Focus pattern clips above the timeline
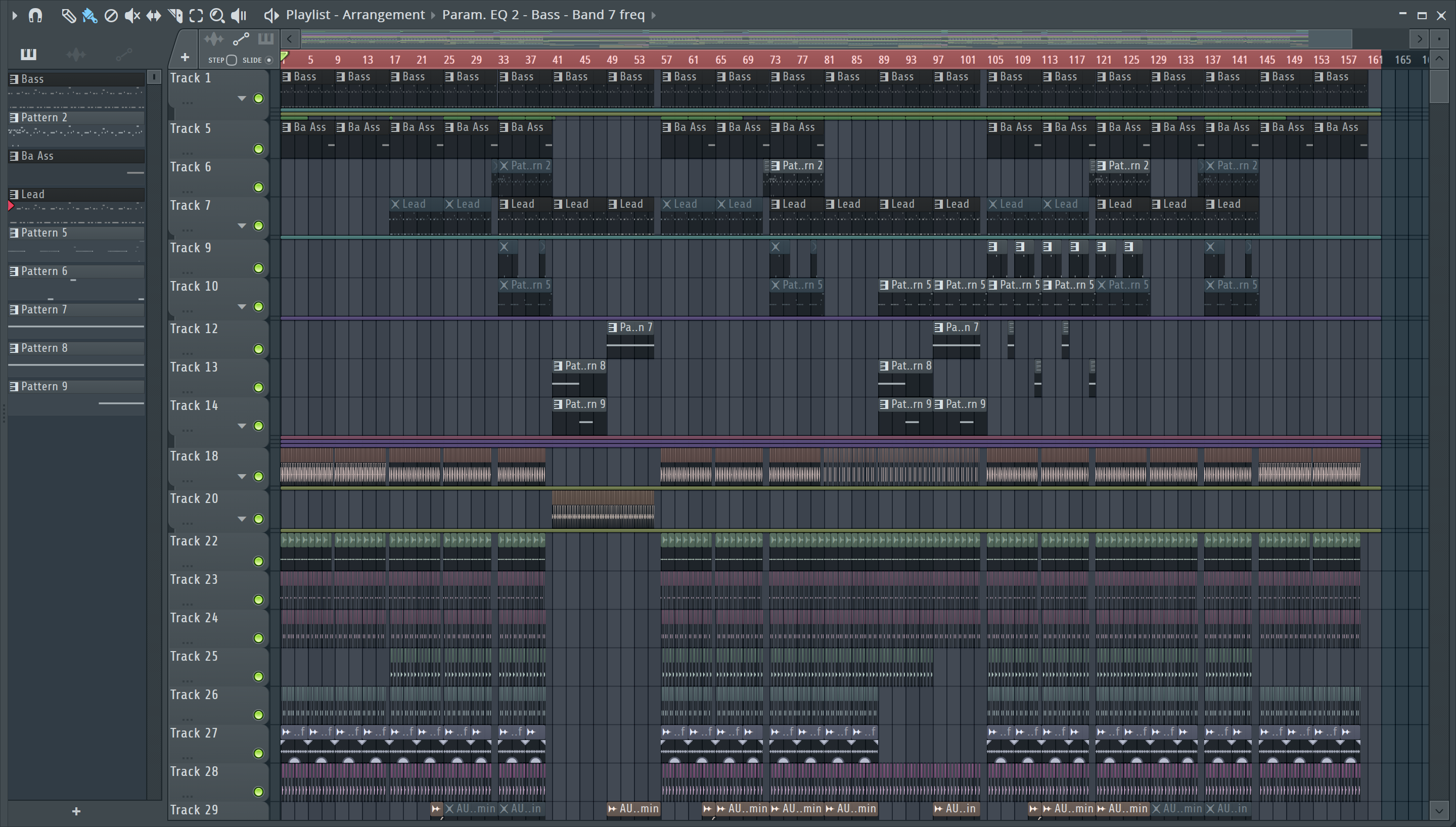The width and height of the screenshot is (1456, 827). click(x=265, y=38)
